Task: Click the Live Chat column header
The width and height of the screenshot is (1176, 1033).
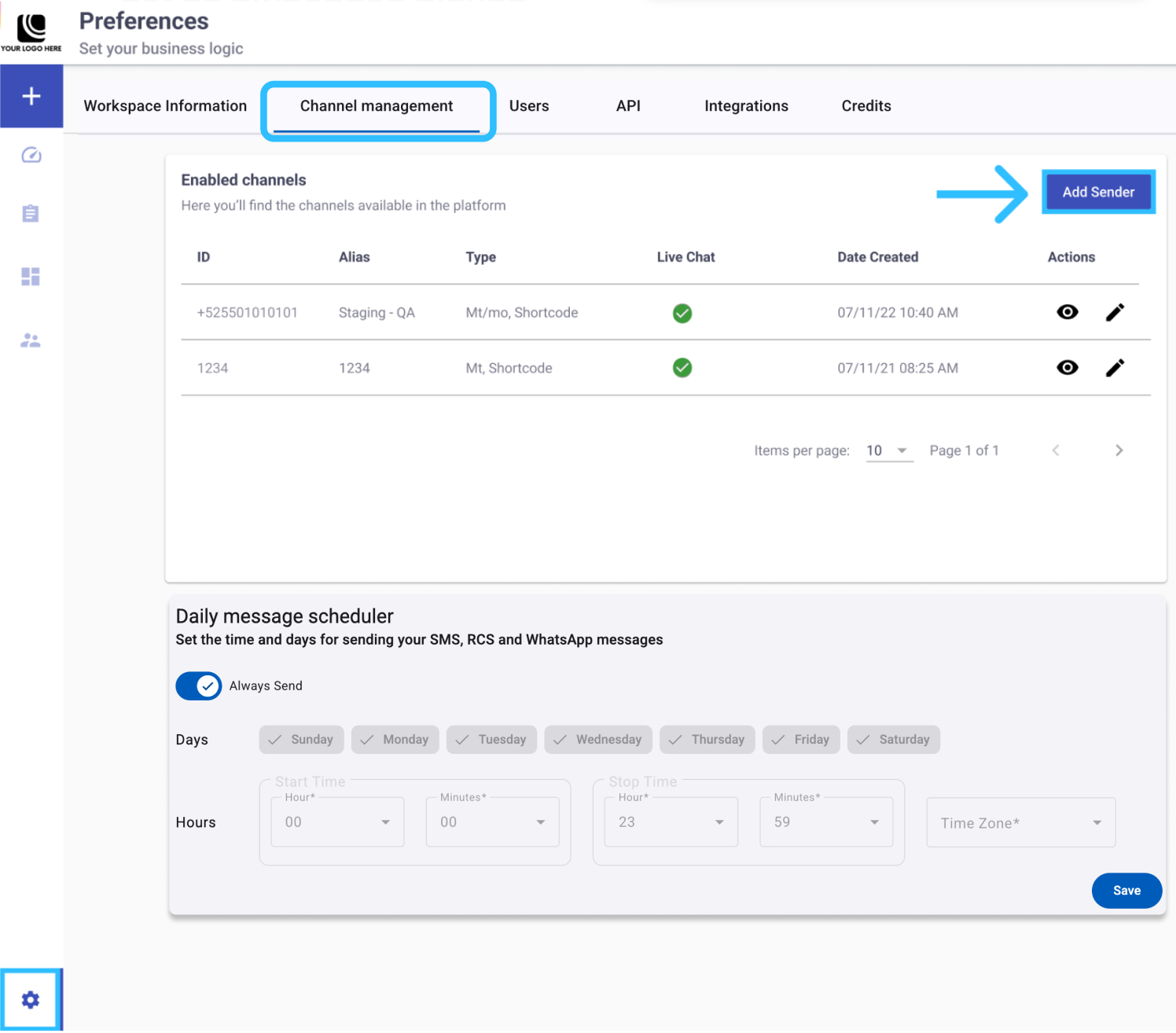Action: pos(686,257)
